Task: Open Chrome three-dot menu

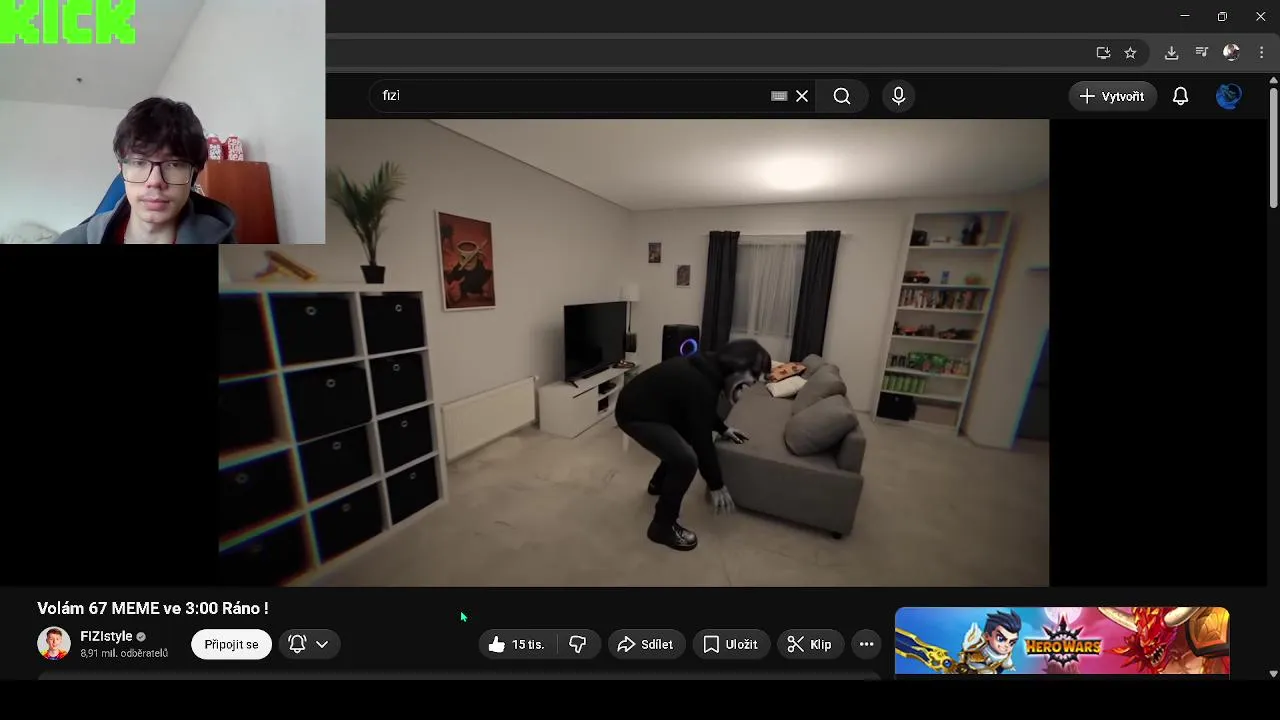Action: coord(1260,53)
